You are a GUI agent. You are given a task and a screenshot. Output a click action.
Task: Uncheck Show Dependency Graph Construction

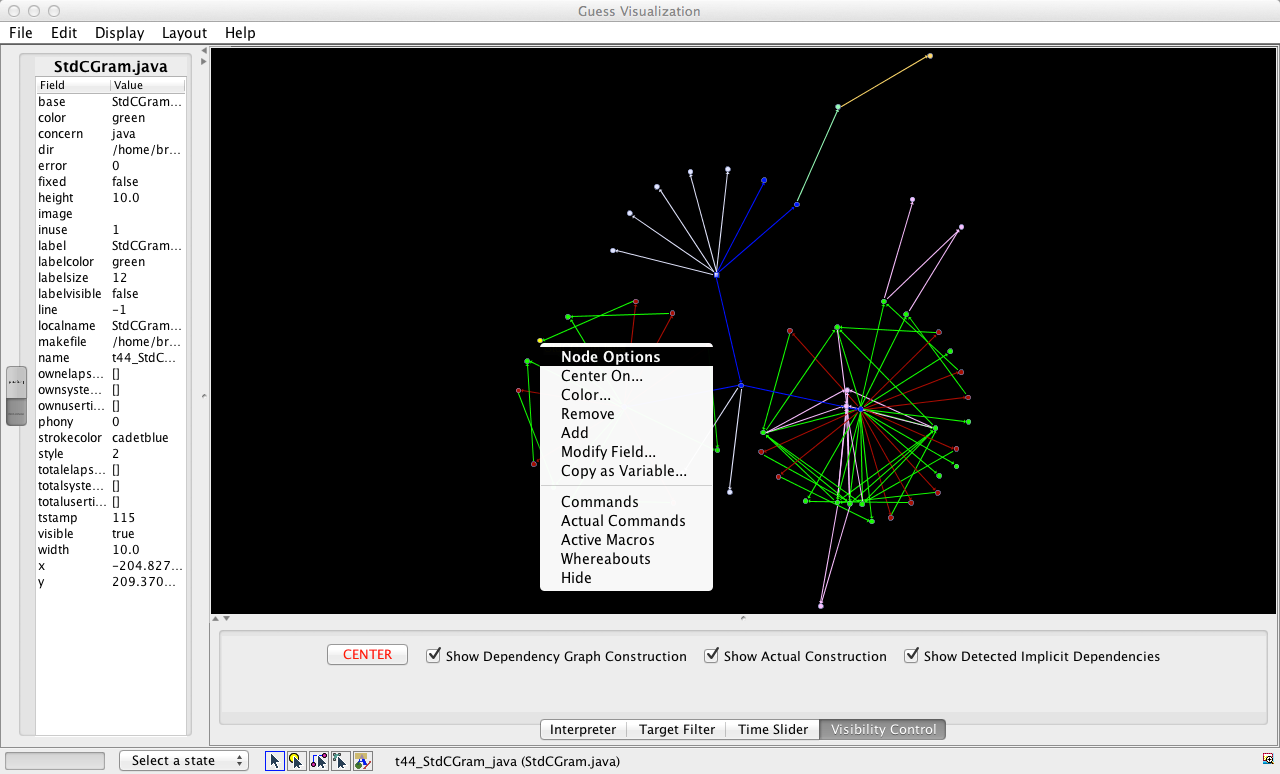tap(434, 656)
